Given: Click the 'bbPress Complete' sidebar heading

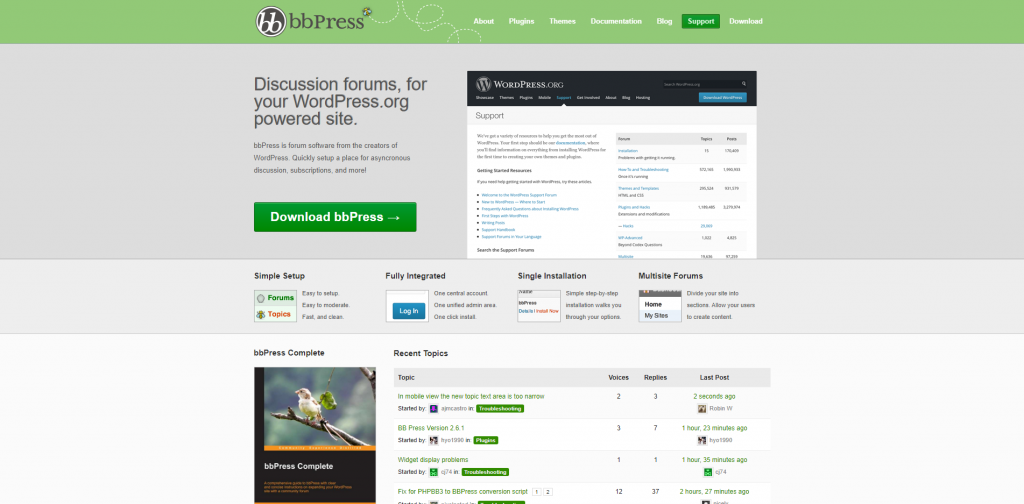Looking at the screenshot, I should click(x=289, y=353).
